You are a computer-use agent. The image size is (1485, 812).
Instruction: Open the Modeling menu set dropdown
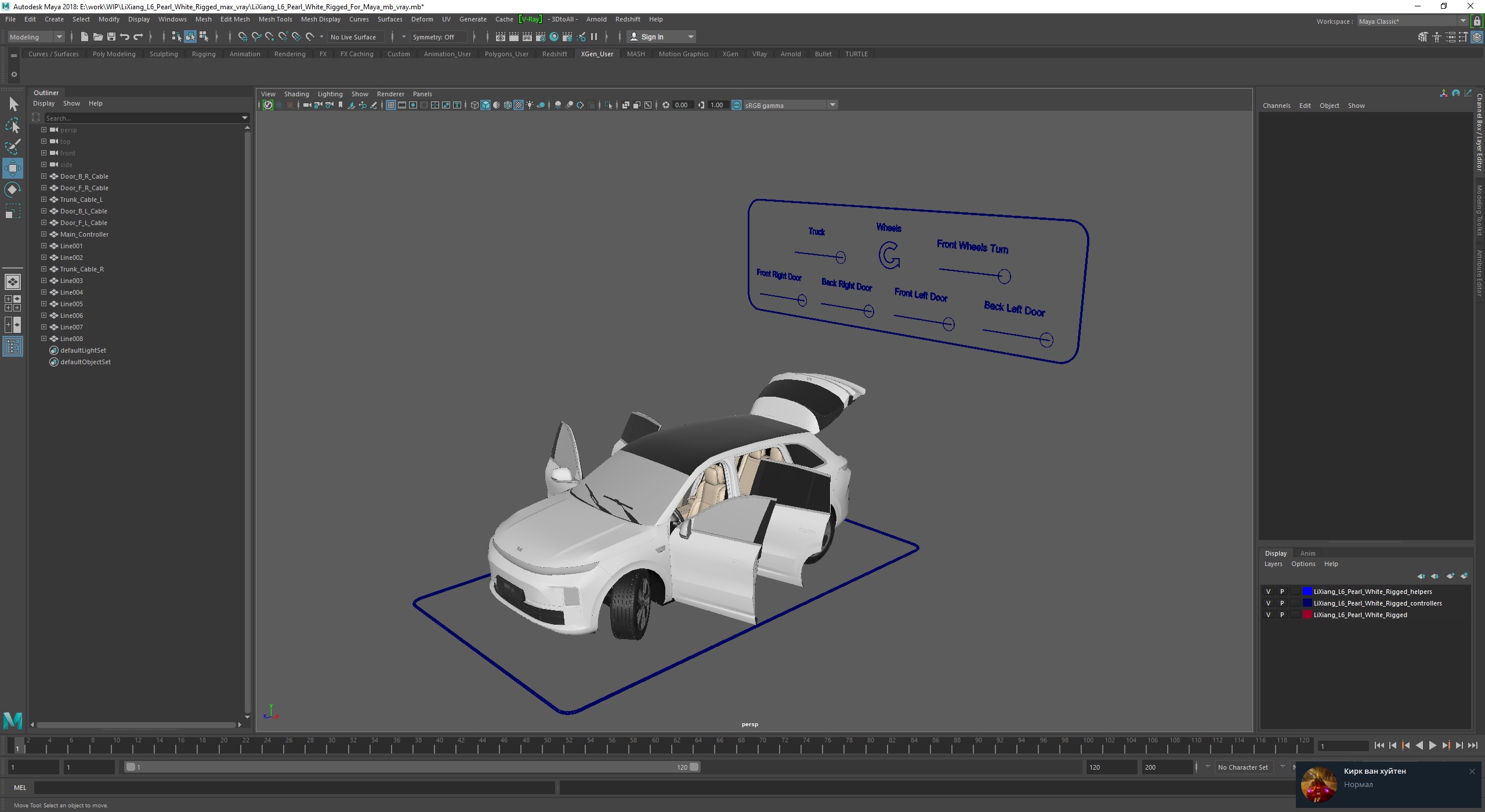36,37
